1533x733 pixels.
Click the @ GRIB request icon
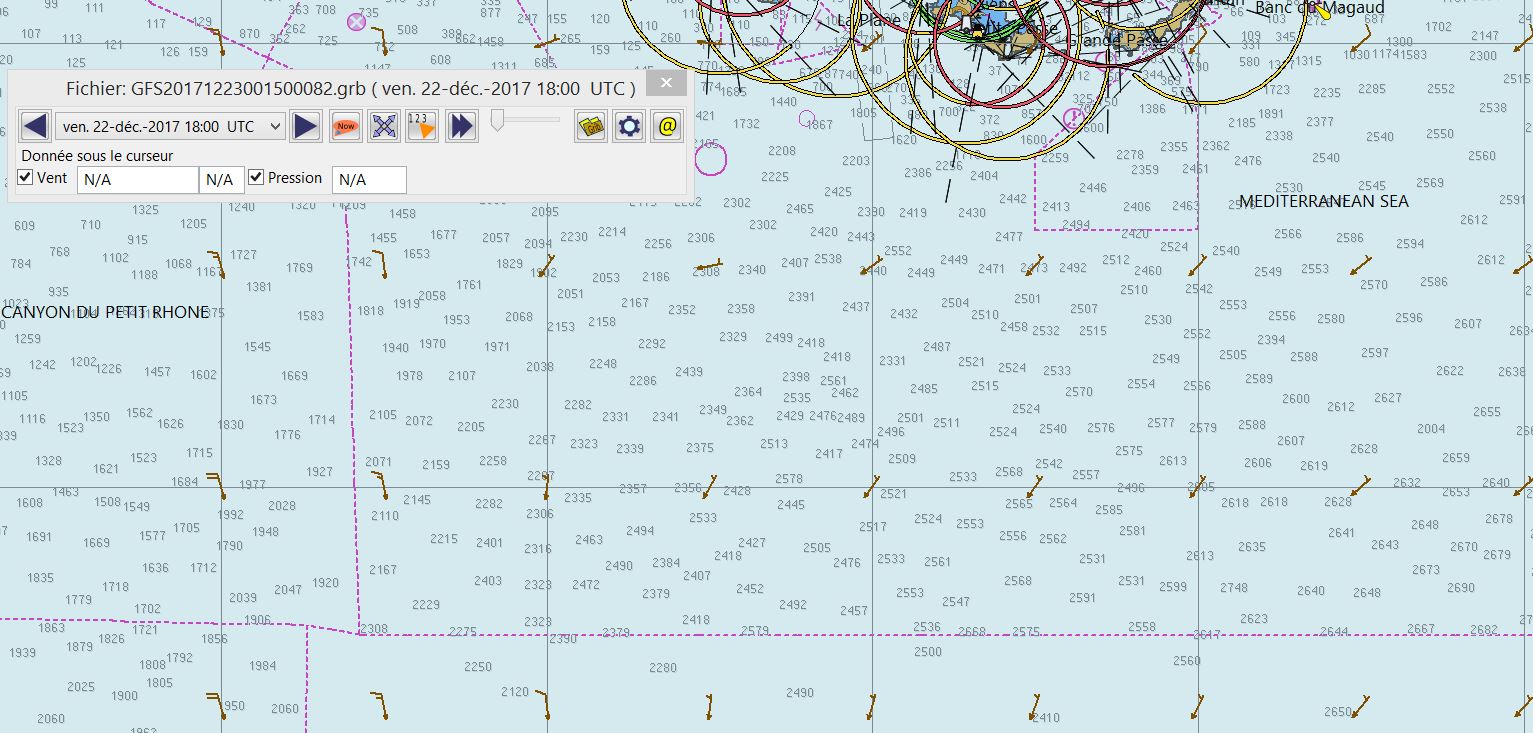(667, 126)
